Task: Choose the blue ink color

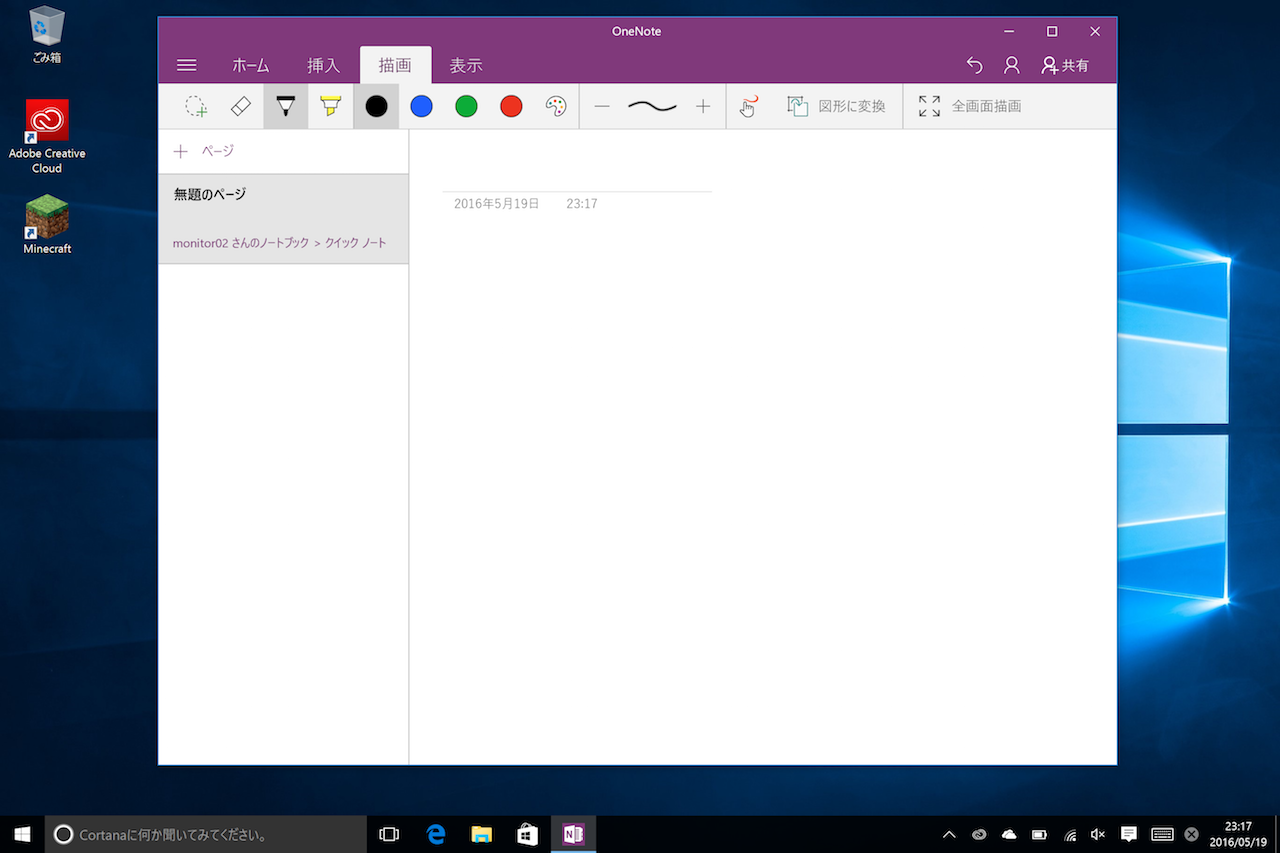Action: (x=421, y=106)
